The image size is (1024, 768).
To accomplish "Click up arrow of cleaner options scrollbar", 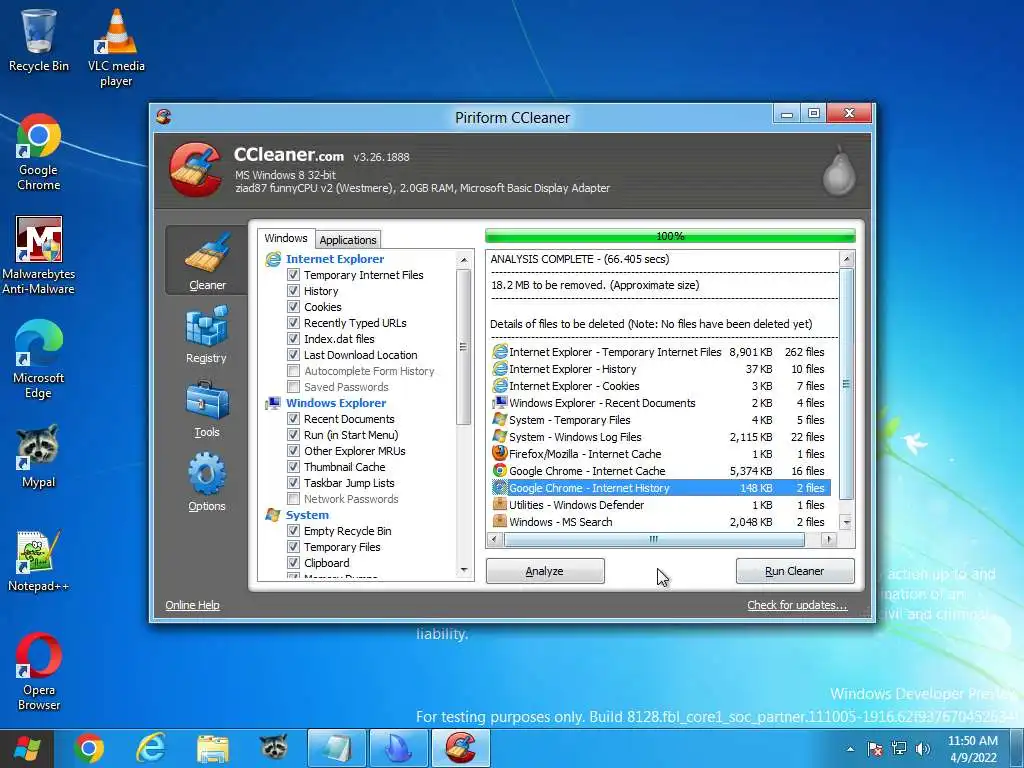I will coord(464,260).
